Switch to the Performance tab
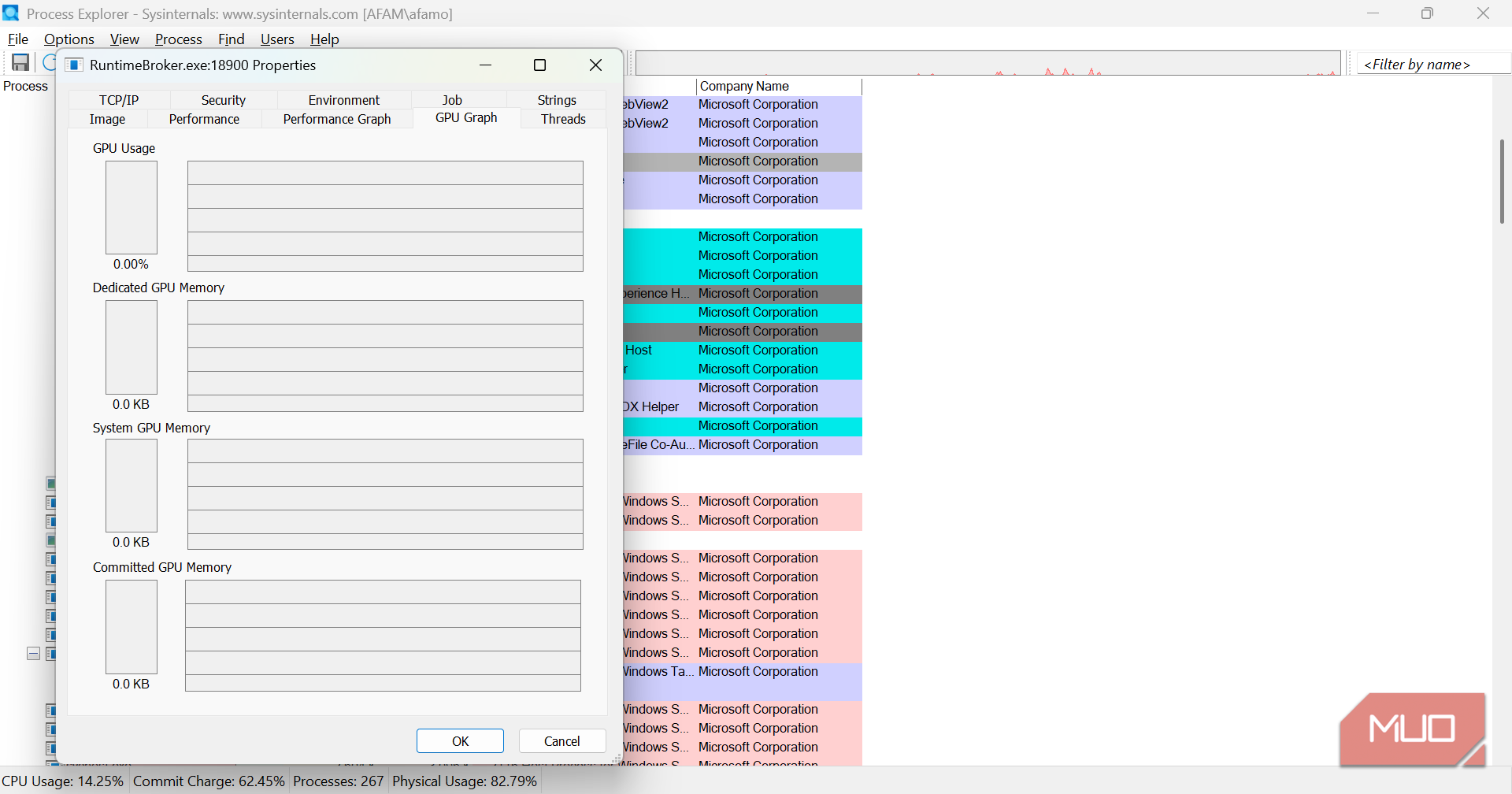The width and height of the screenshot is (1512, 794). tap(204, 119)
